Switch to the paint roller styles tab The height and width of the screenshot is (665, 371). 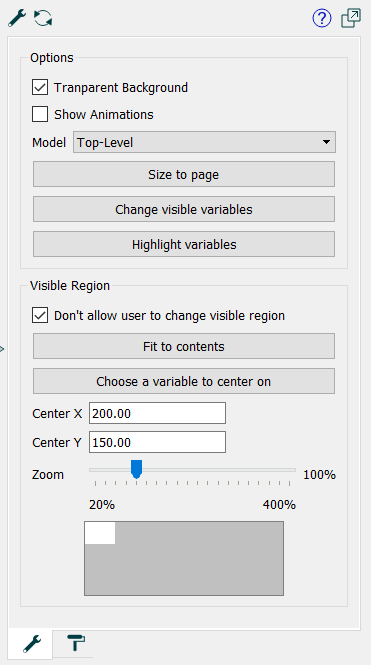click(x=75, y=643)
